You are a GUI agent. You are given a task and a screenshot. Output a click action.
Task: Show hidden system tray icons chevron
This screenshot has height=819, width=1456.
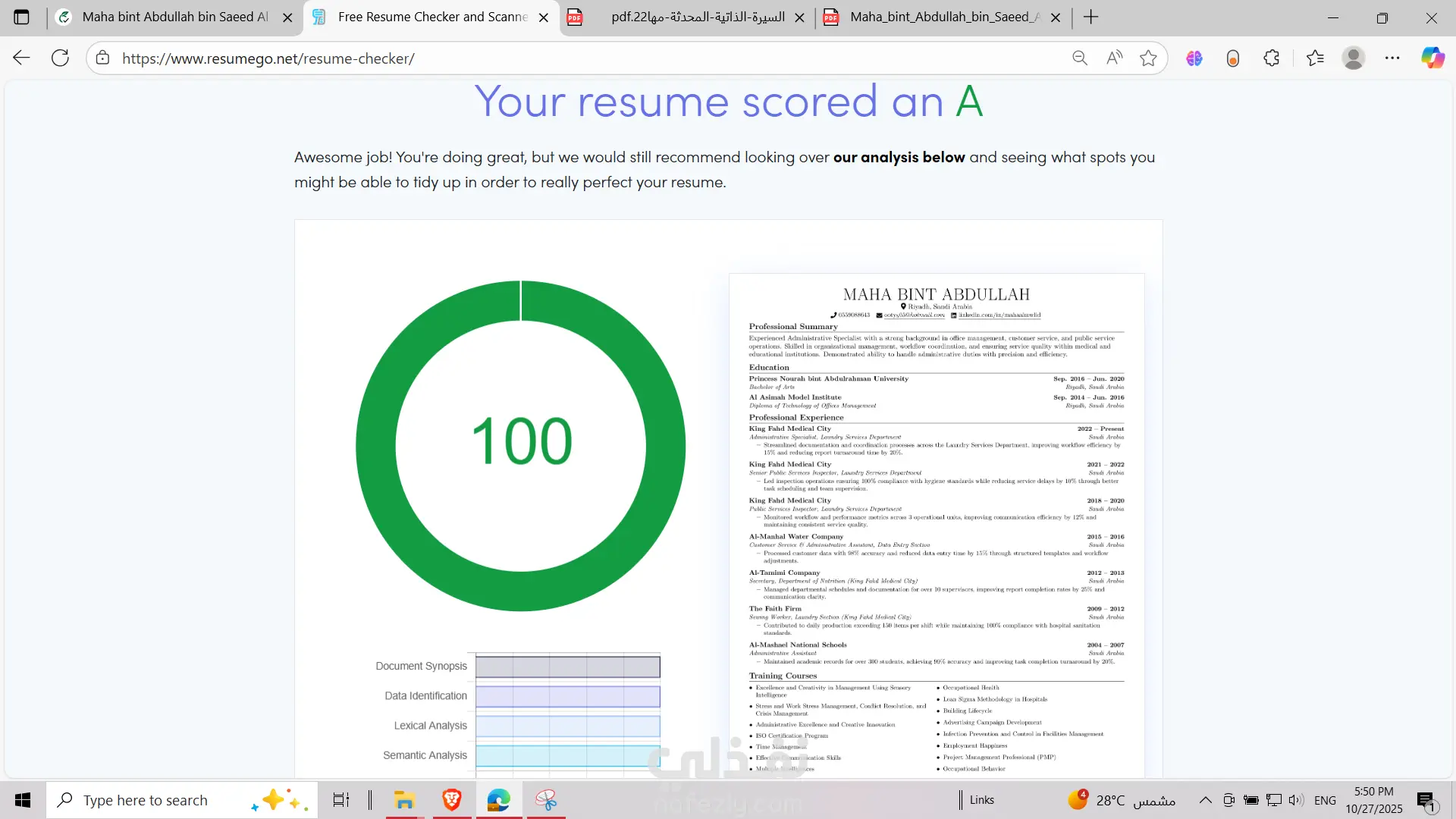tap(1205, 800)
